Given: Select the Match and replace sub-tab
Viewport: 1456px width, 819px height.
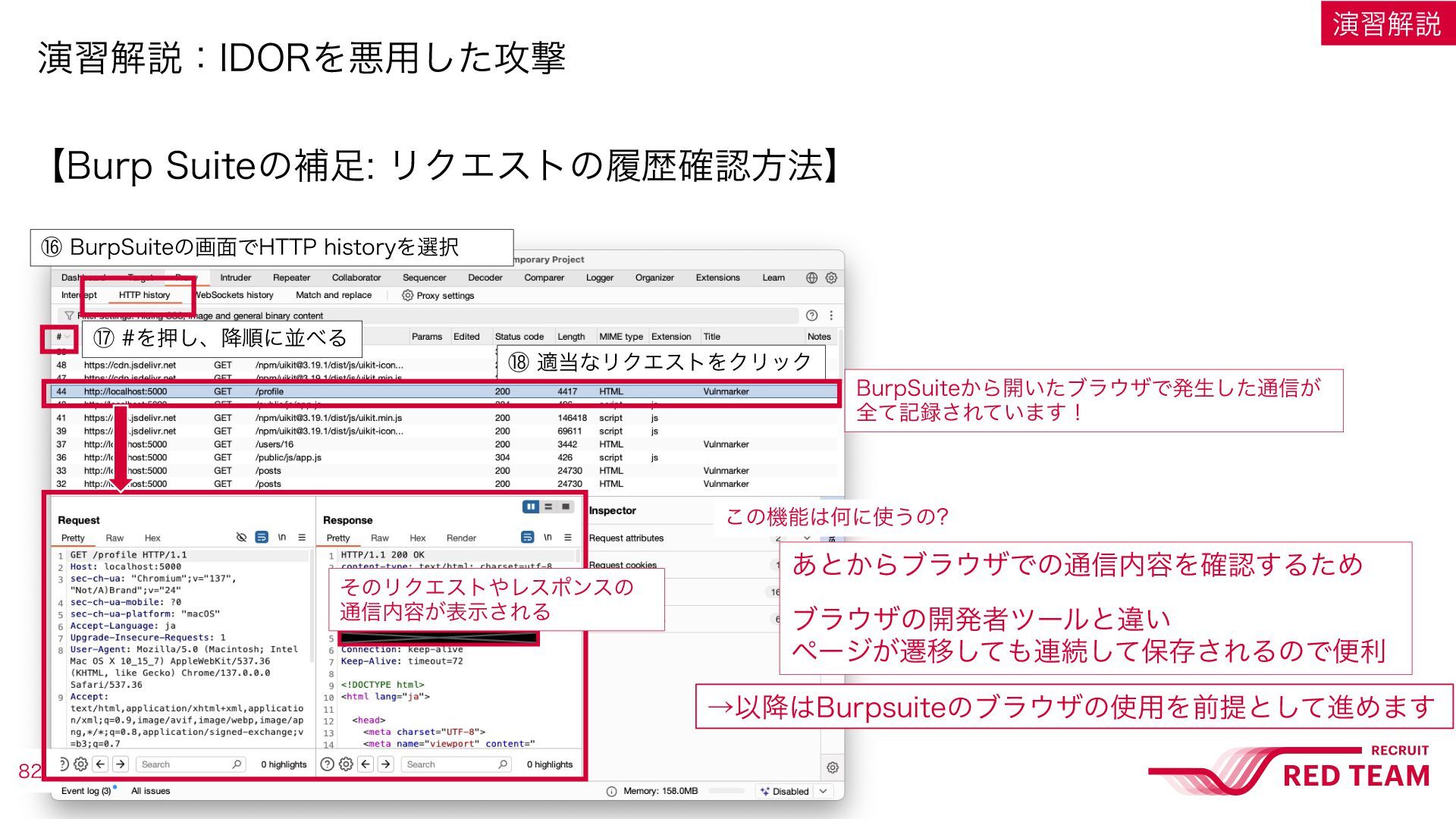Looking at the screenshot, I should click(x=334, y=296).
